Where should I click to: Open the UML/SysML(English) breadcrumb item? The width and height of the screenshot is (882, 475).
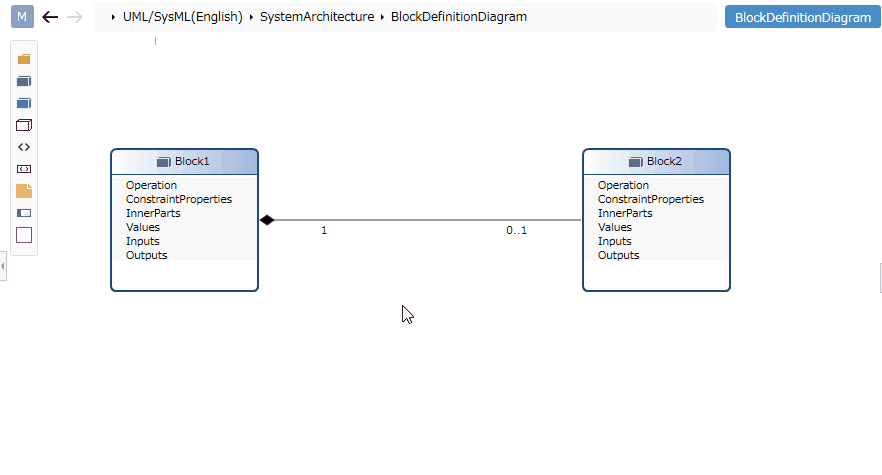point(183,17)
